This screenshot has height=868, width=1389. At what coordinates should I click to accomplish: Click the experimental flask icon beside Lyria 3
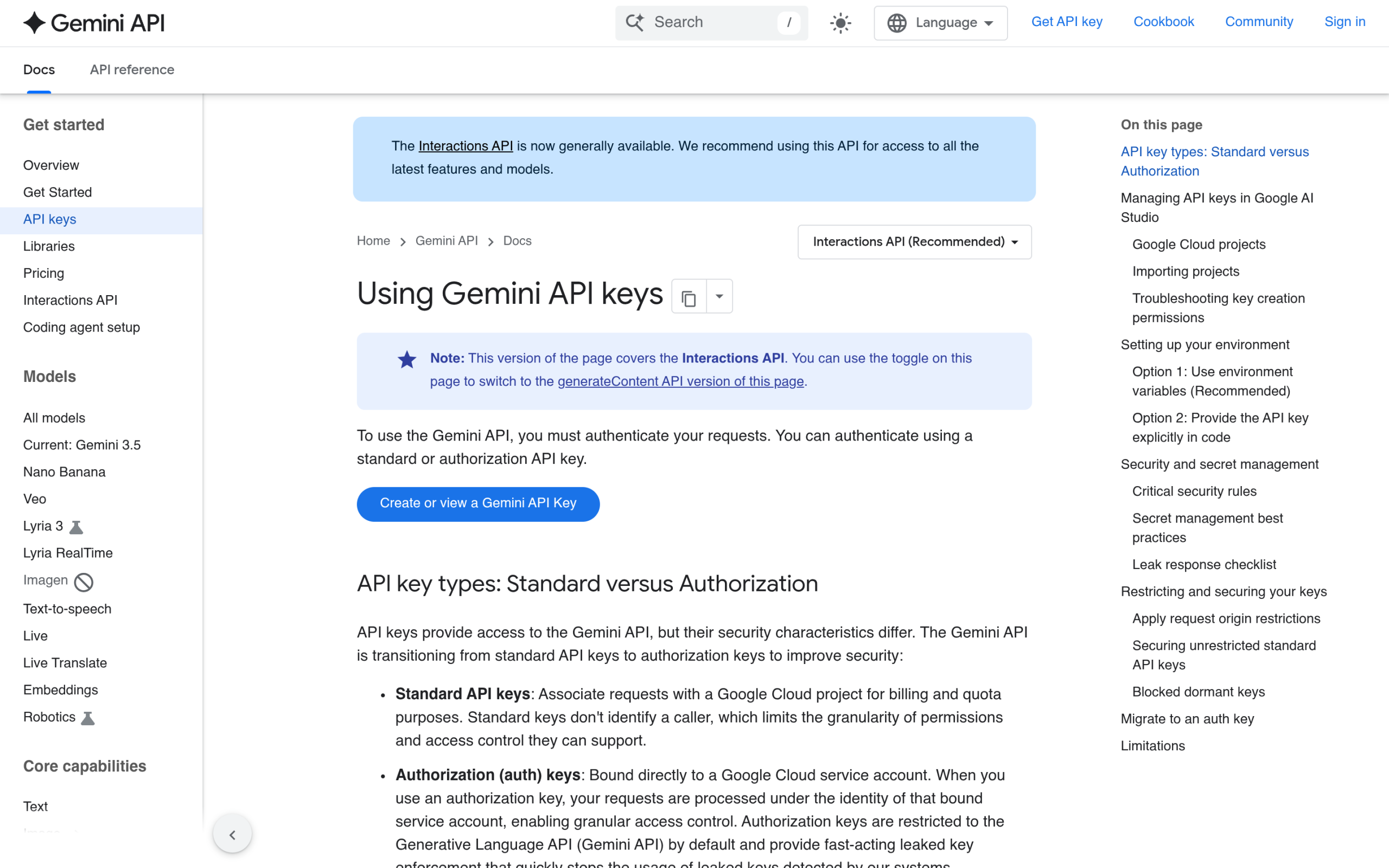pos(77,526)
